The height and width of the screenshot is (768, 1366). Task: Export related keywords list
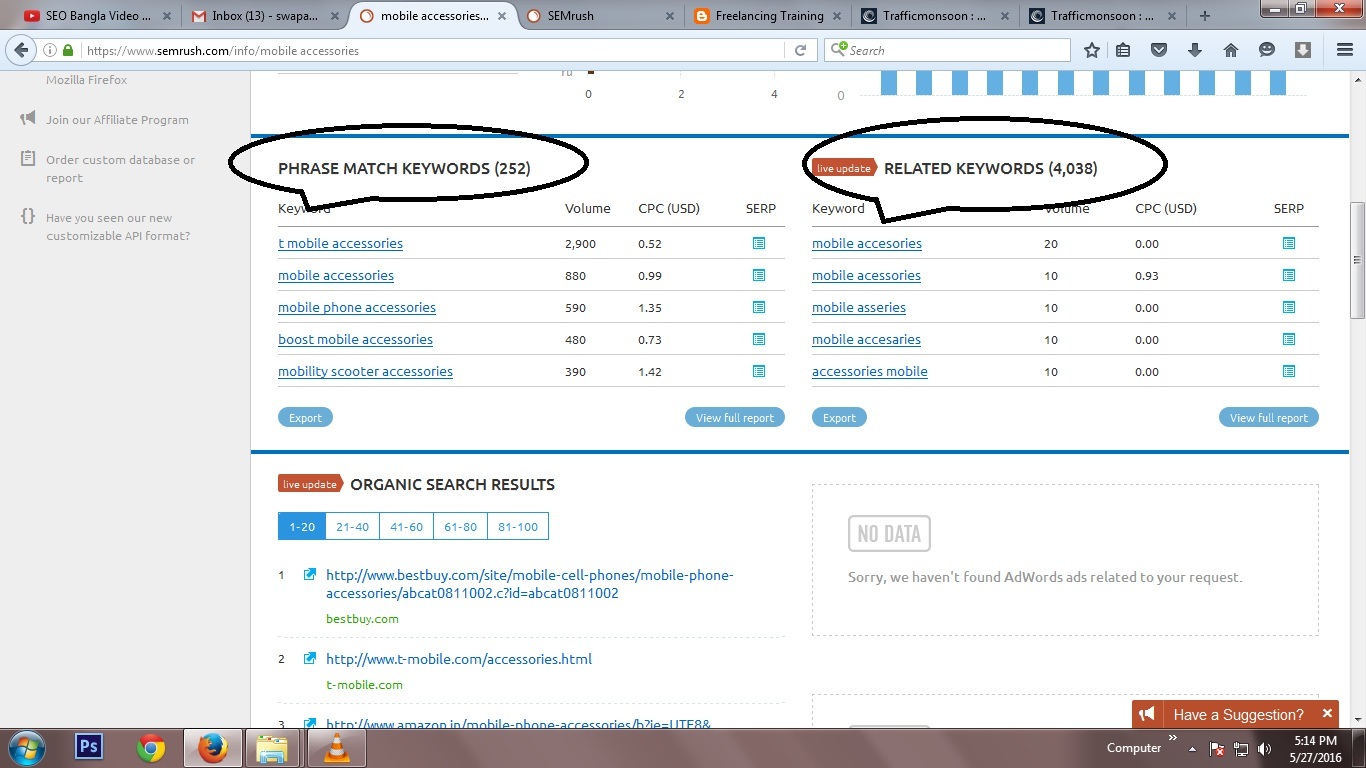click(839, 417)
